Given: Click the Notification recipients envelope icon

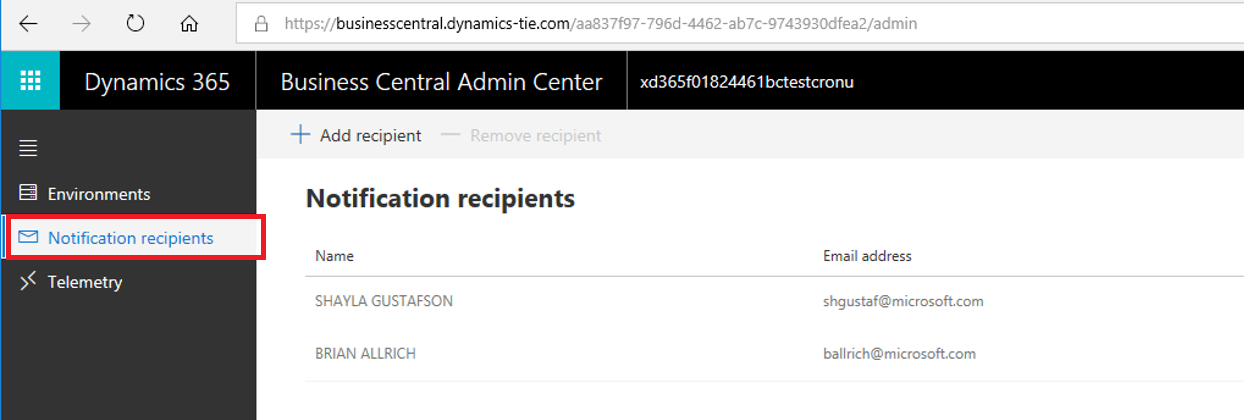Looking at the screenshot, I should 28,237.
